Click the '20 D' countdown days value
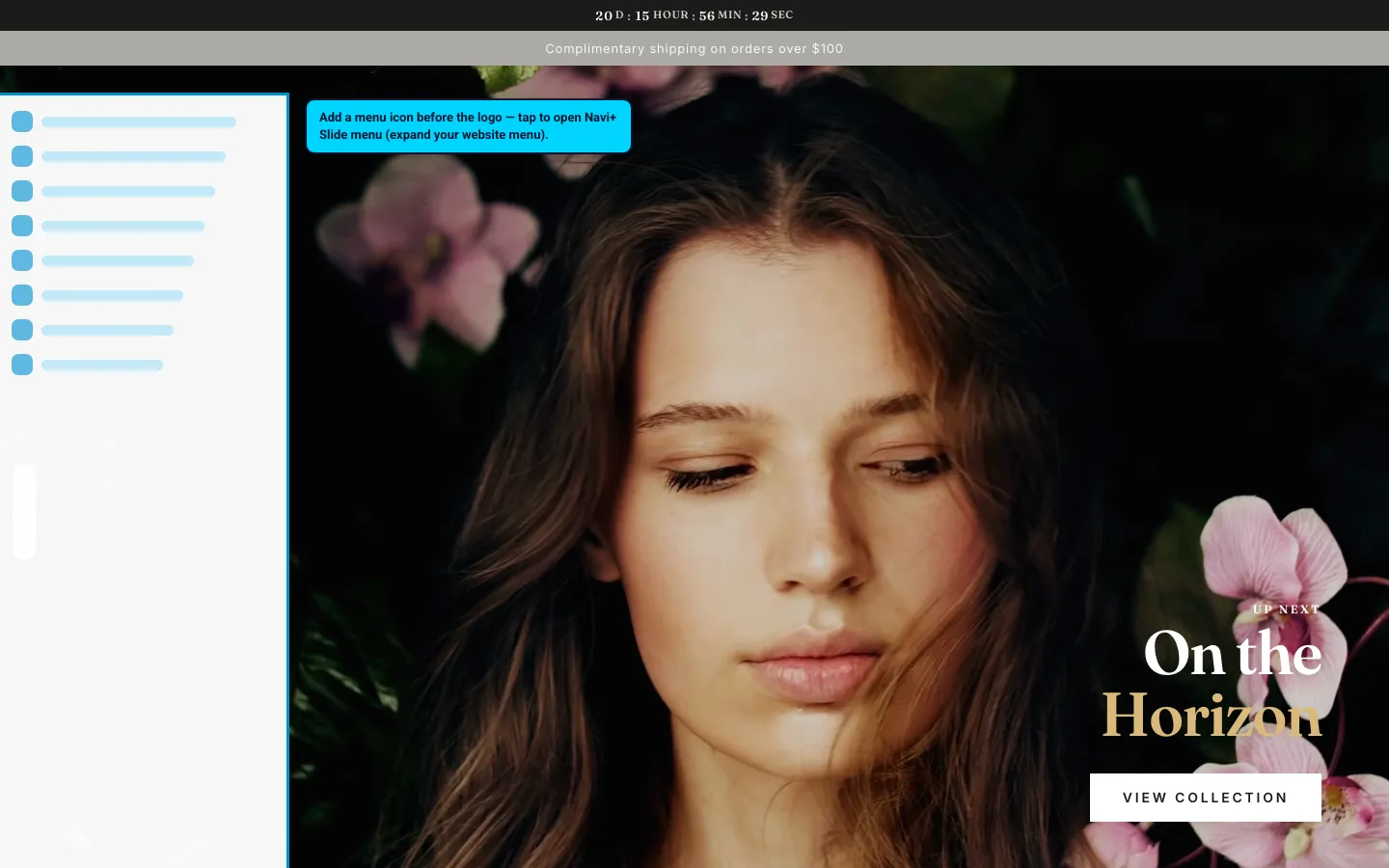Viewport: 1389px width, 868px height. coord(610,15)
